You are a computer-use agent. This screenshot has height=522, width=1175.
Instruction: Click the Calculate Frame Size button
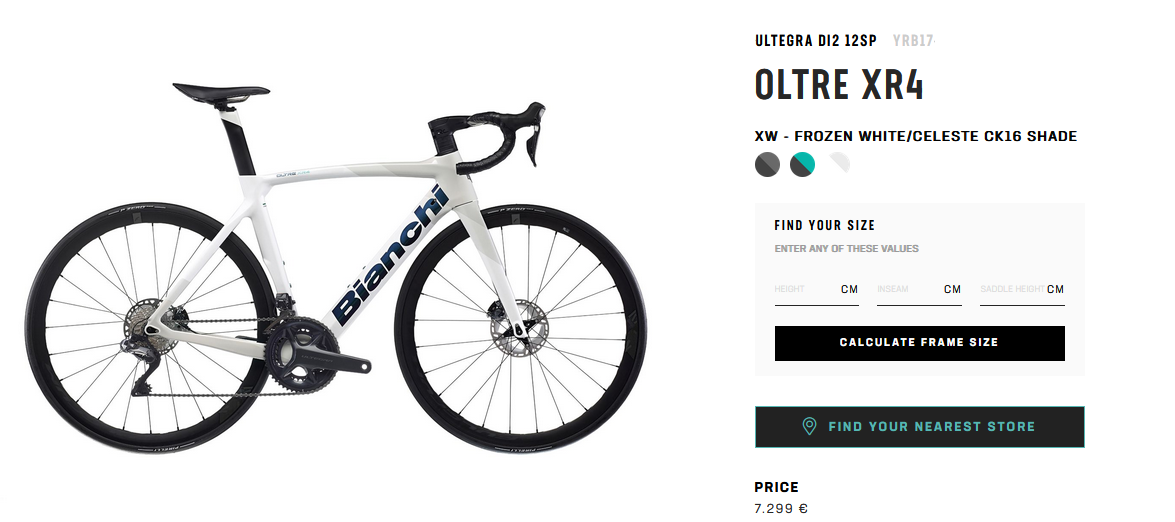tap(919, 343)
